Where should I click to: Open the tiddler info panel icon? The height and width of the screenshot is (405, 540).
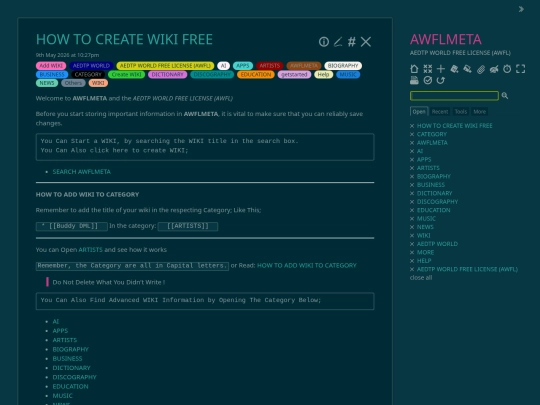pyautogui.click(x=324, y=42)
